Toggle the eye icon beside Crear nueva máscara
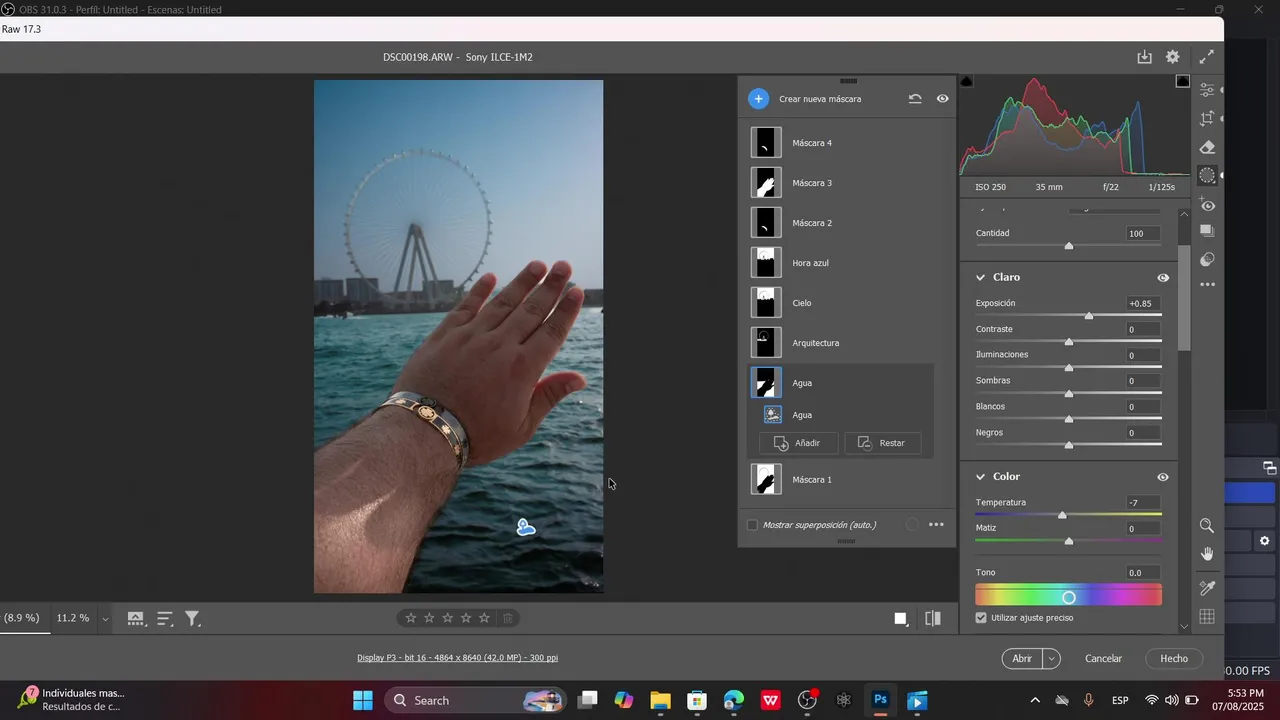 coord(942,99)
